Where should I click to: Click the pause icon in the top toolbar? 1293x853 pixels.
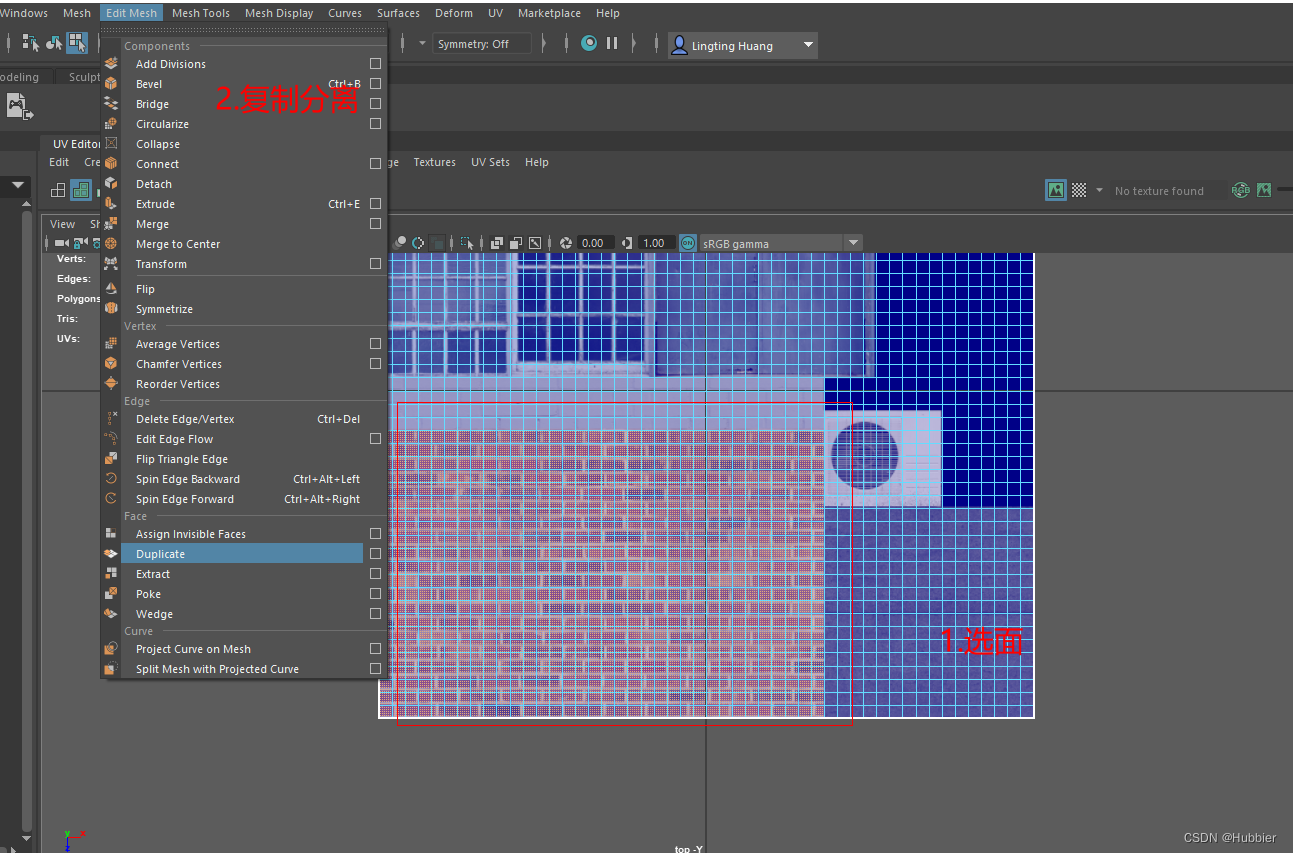tap(611, 43)
